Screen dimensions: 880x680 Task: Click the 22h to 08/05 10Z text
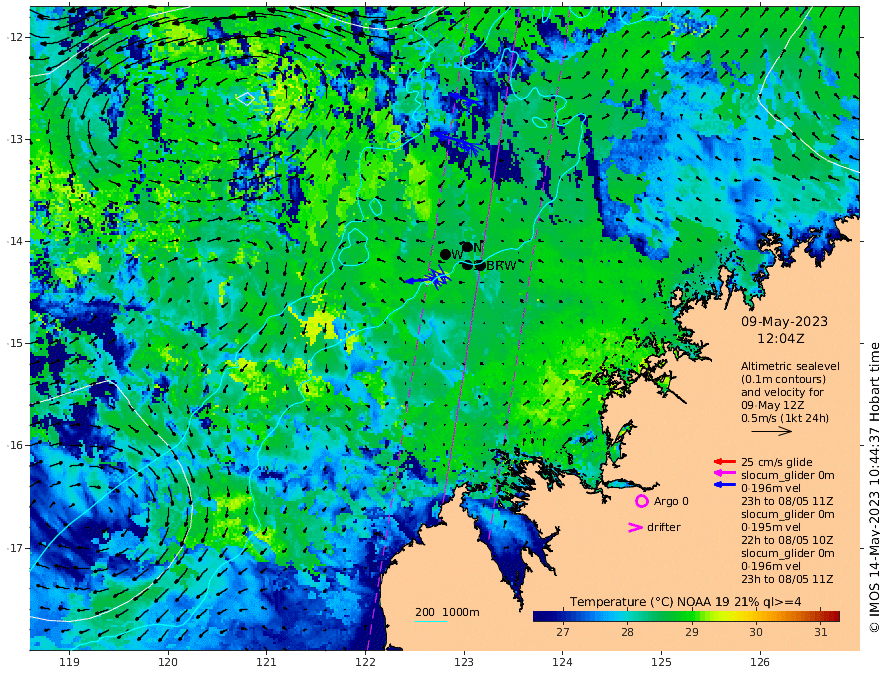[787, 540]
